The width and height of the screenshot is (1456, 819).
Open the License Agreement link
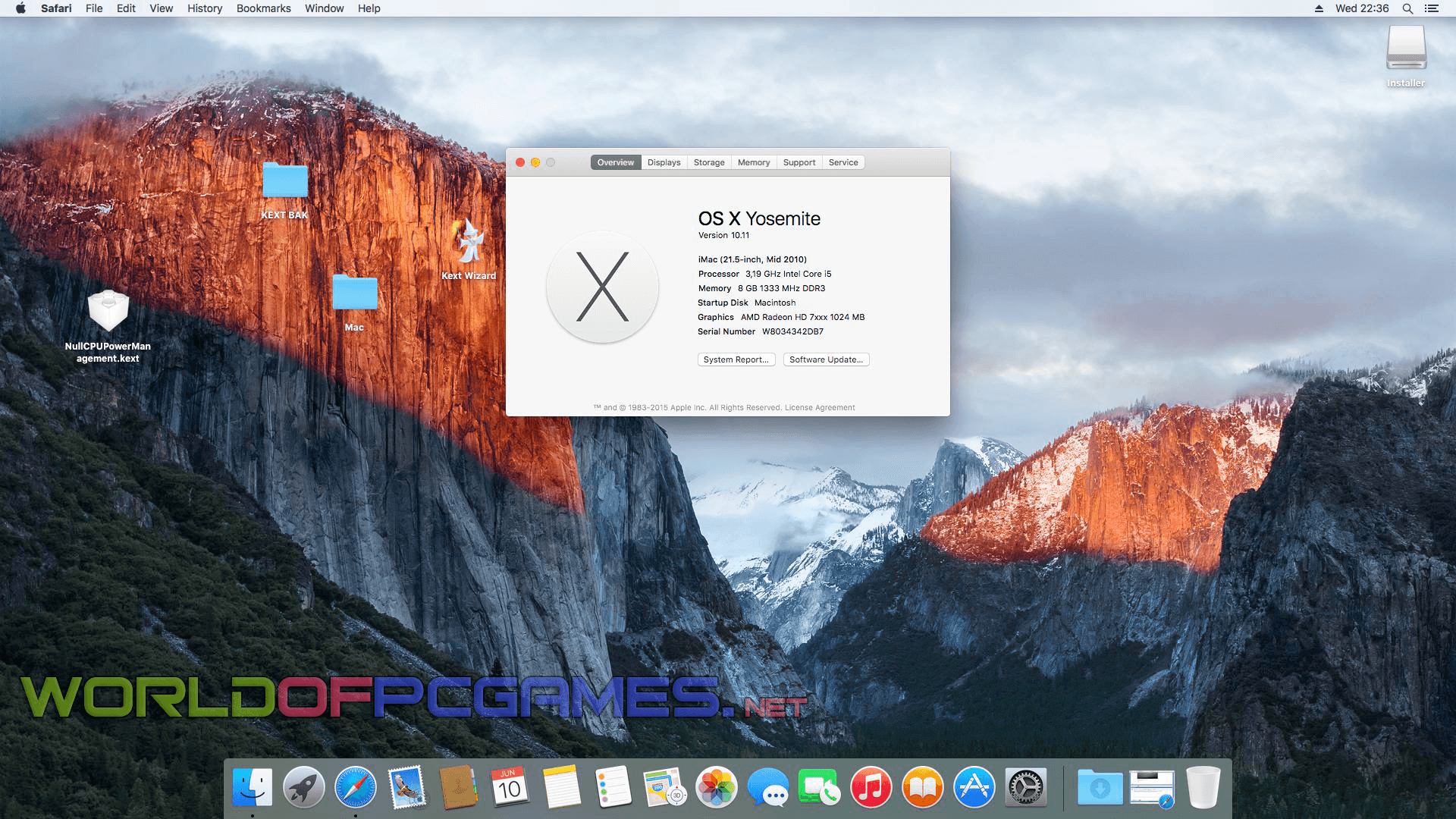tap(819, 407)
